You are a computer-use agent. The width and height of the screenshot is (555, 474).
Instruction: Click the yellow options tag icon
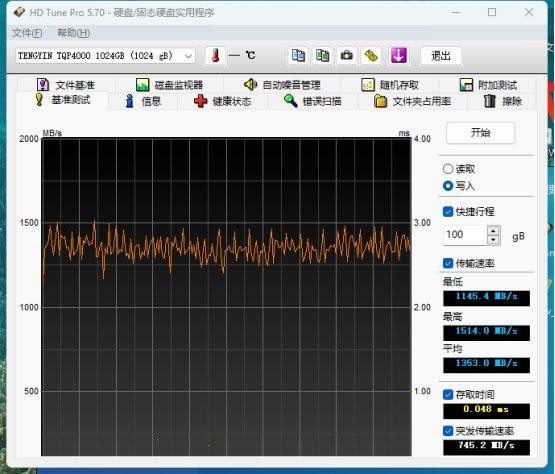[x=371, y=56]
